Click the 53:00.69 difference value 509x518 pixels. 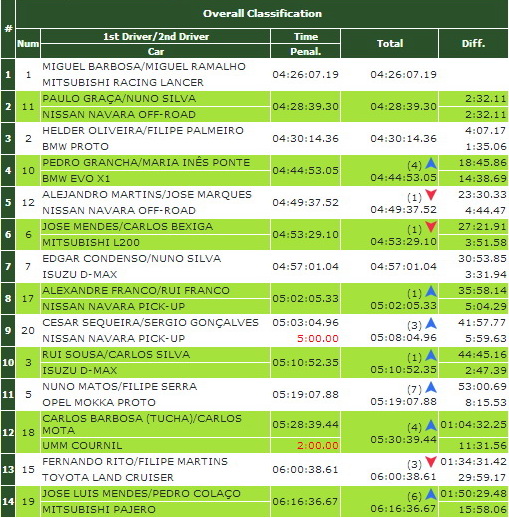tap(482, 386)
